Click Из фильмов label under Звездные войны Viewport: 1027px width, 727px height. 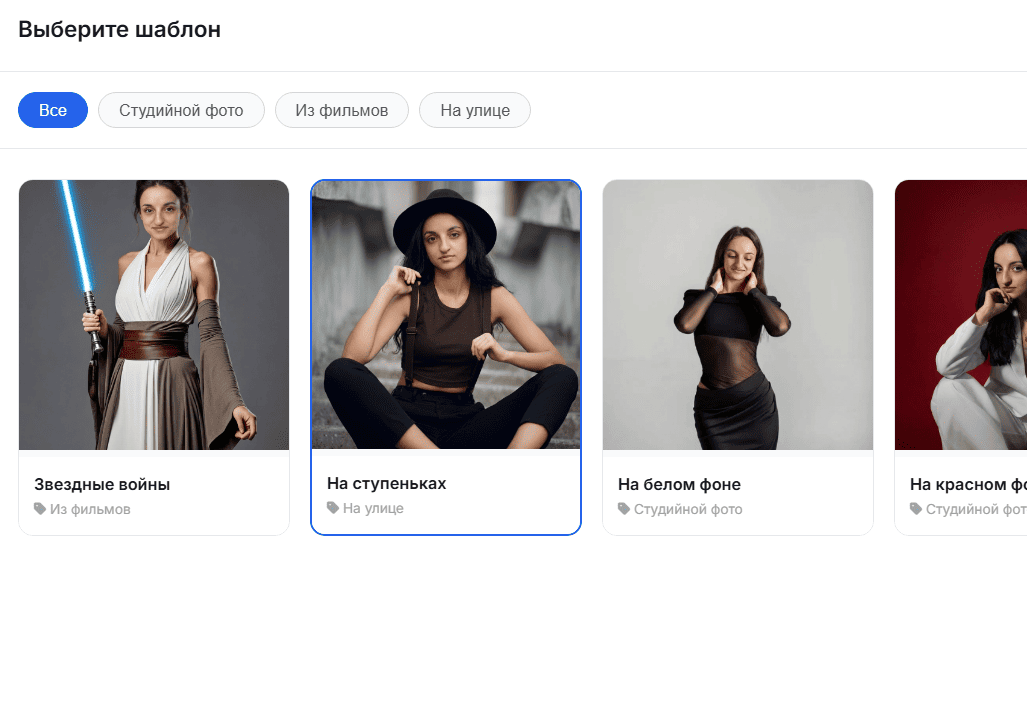[x=90, y=510]
